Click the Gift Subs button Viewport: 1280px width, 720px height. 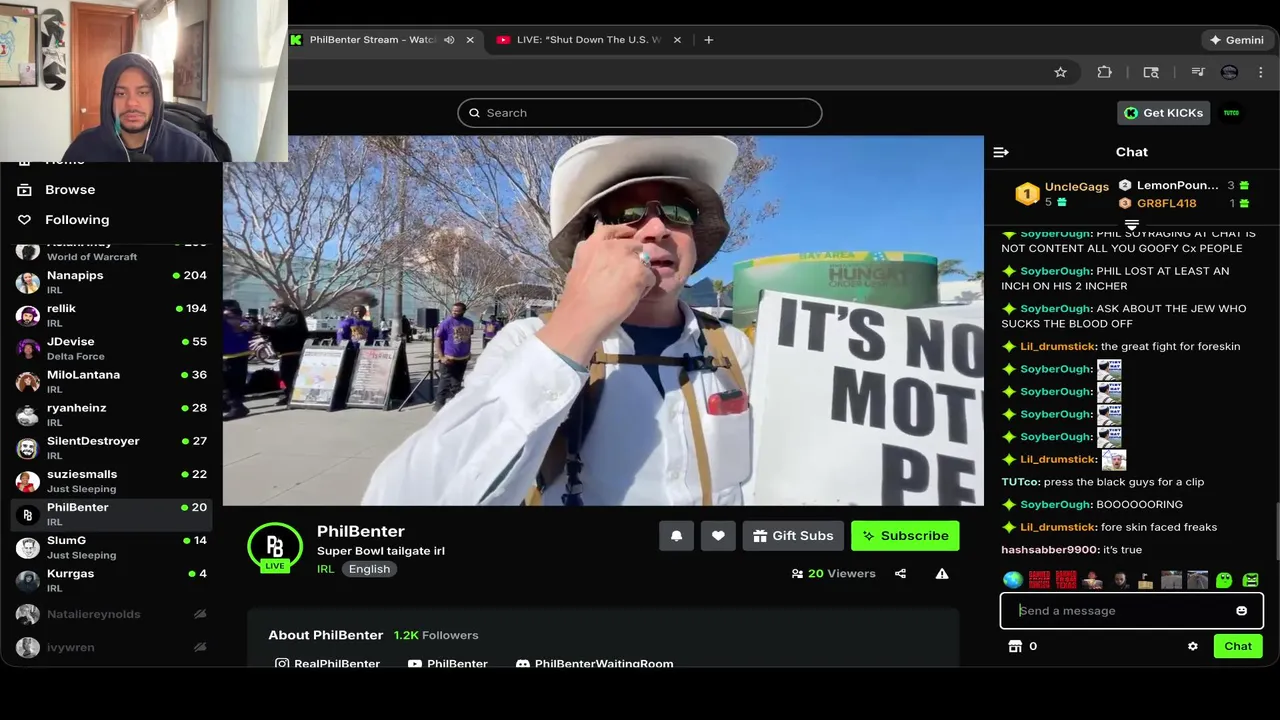[x=793, y=536]
